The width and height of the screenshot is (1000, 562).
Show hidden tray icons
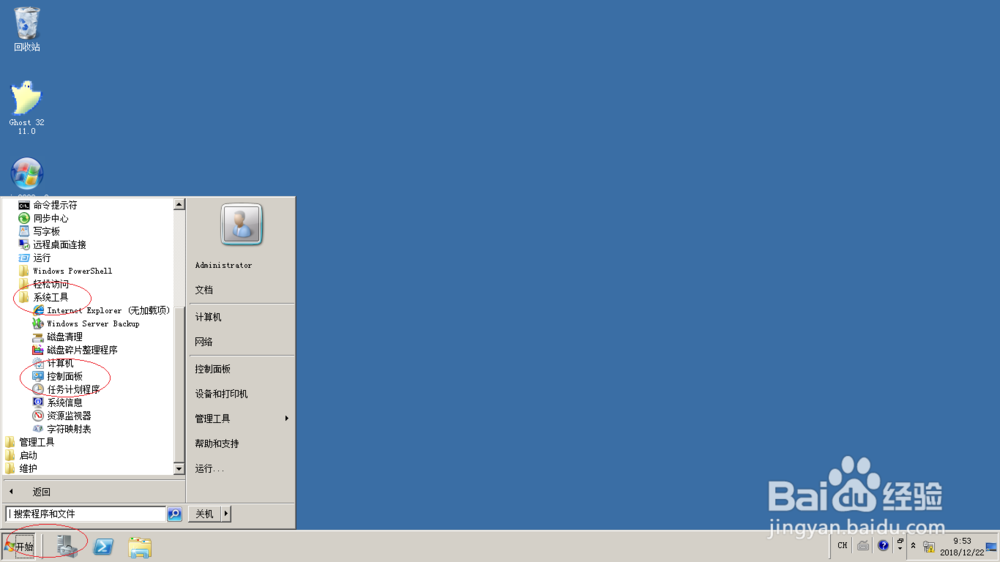coord(913,546)
